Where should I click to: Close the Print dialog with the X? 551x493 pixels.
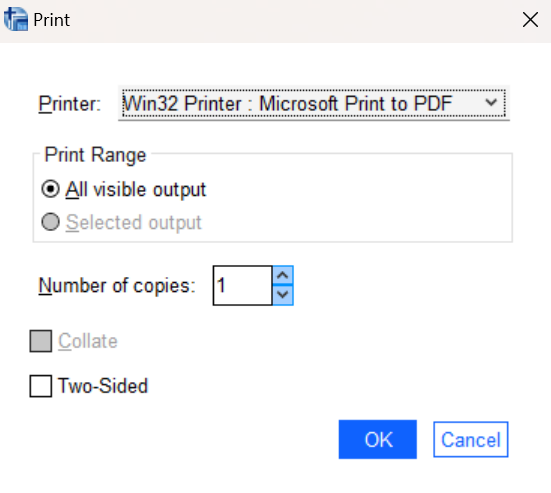(530, 20)
